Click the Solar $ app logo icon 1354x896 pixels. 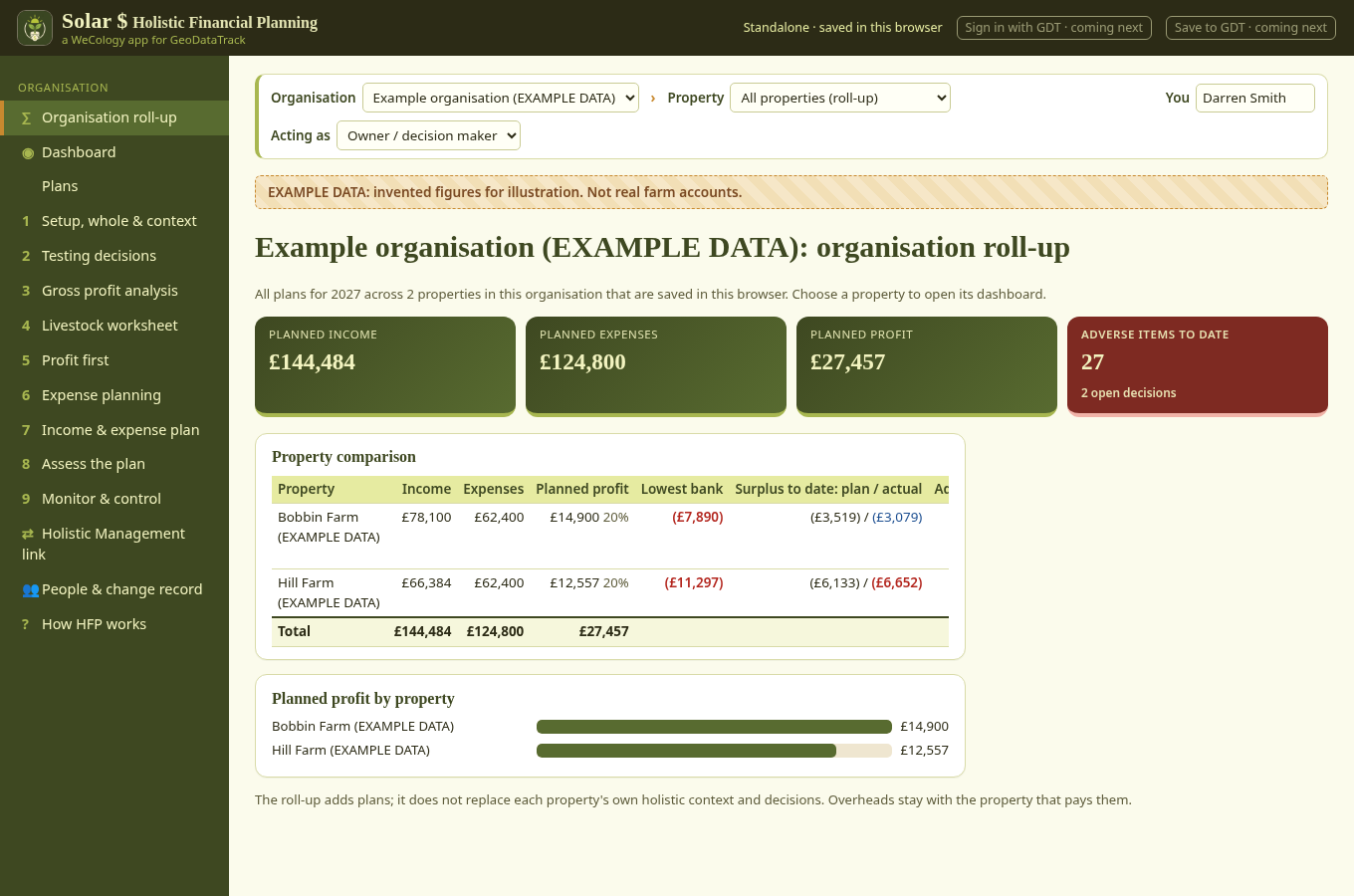tap(35, 28)
